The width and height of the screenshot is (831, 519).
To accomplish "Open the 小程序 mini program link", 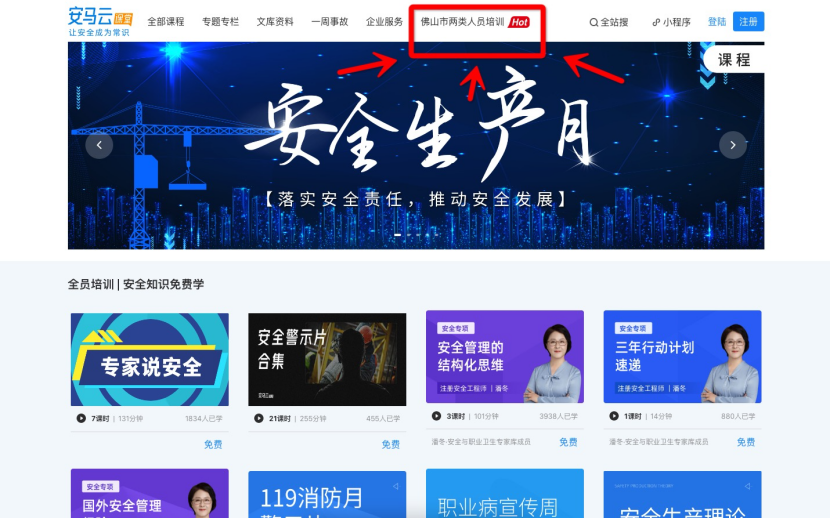I will [671, 22].
